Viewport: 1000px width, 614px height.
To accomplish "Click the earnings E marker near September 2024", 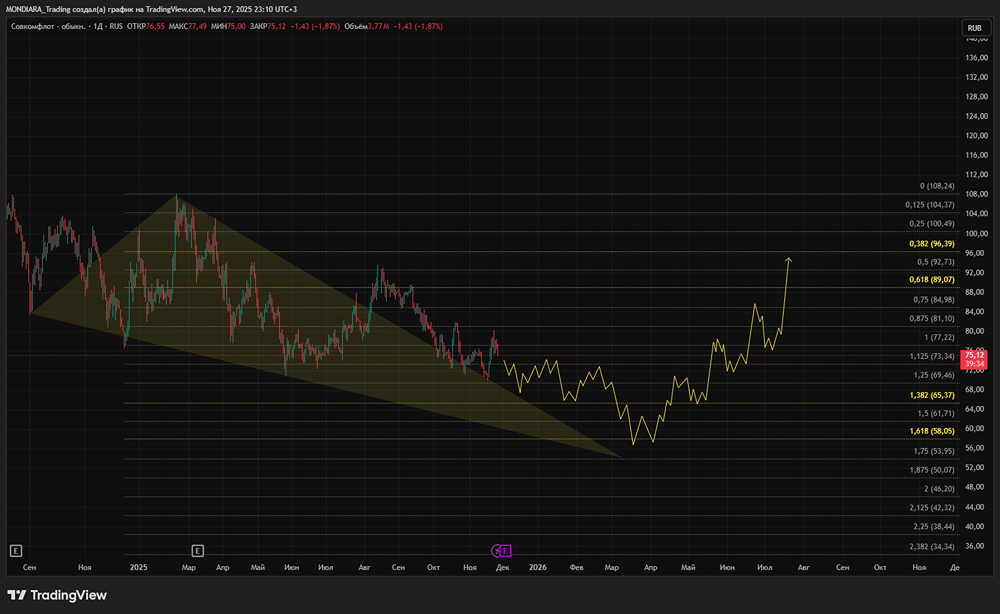I will tap(15, 550).
